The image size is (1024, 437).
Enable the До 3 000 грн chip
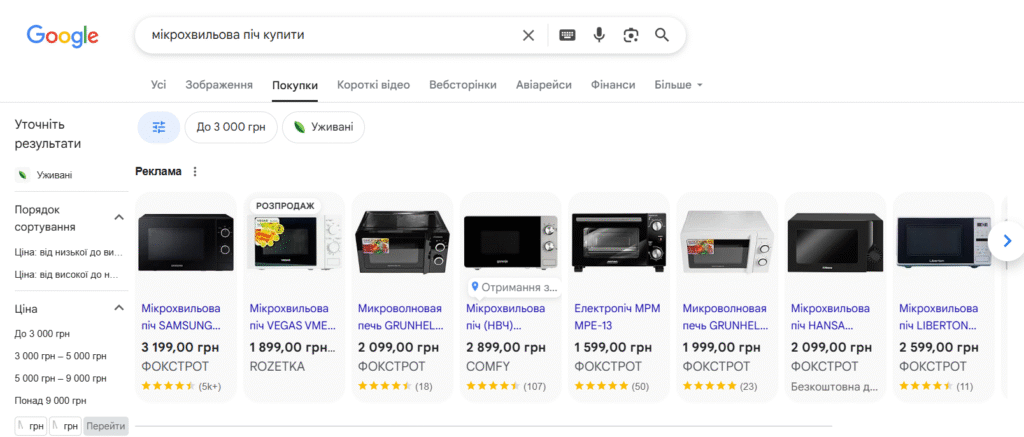[230, 127]
